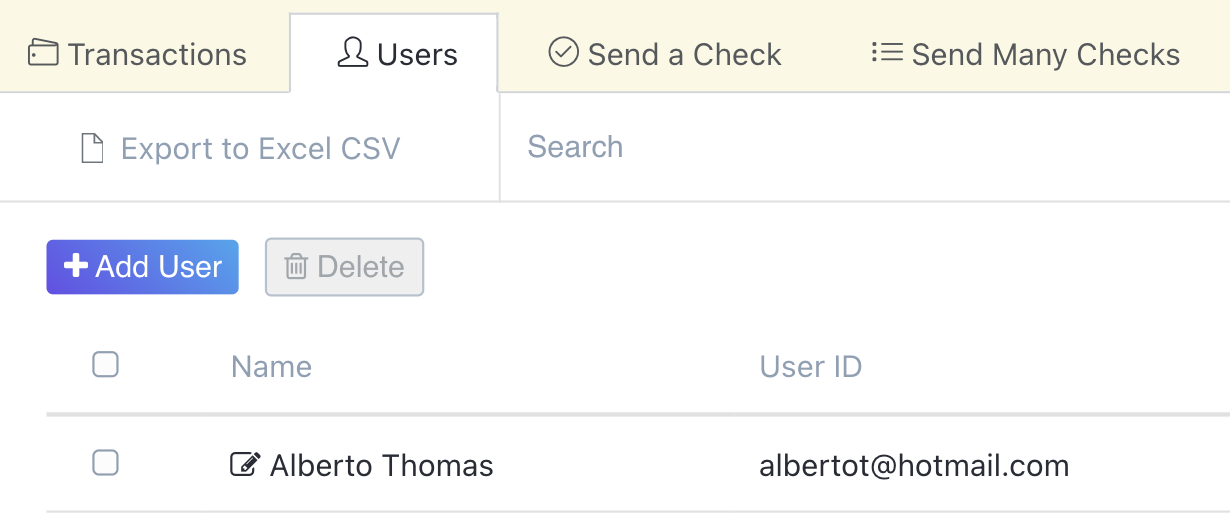Toggle the select-all checkbox in the table header

click(105, 365)
